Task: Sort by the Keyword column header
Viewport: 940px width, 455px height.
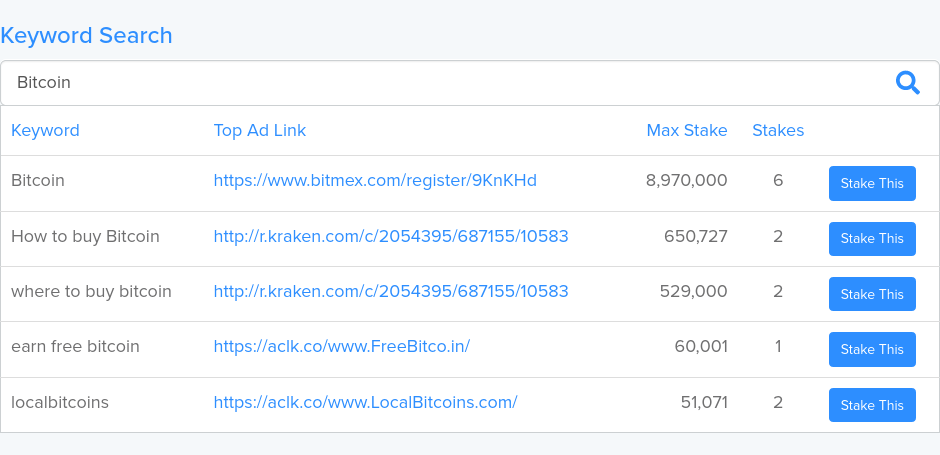Action: click(x=45, y=131)
